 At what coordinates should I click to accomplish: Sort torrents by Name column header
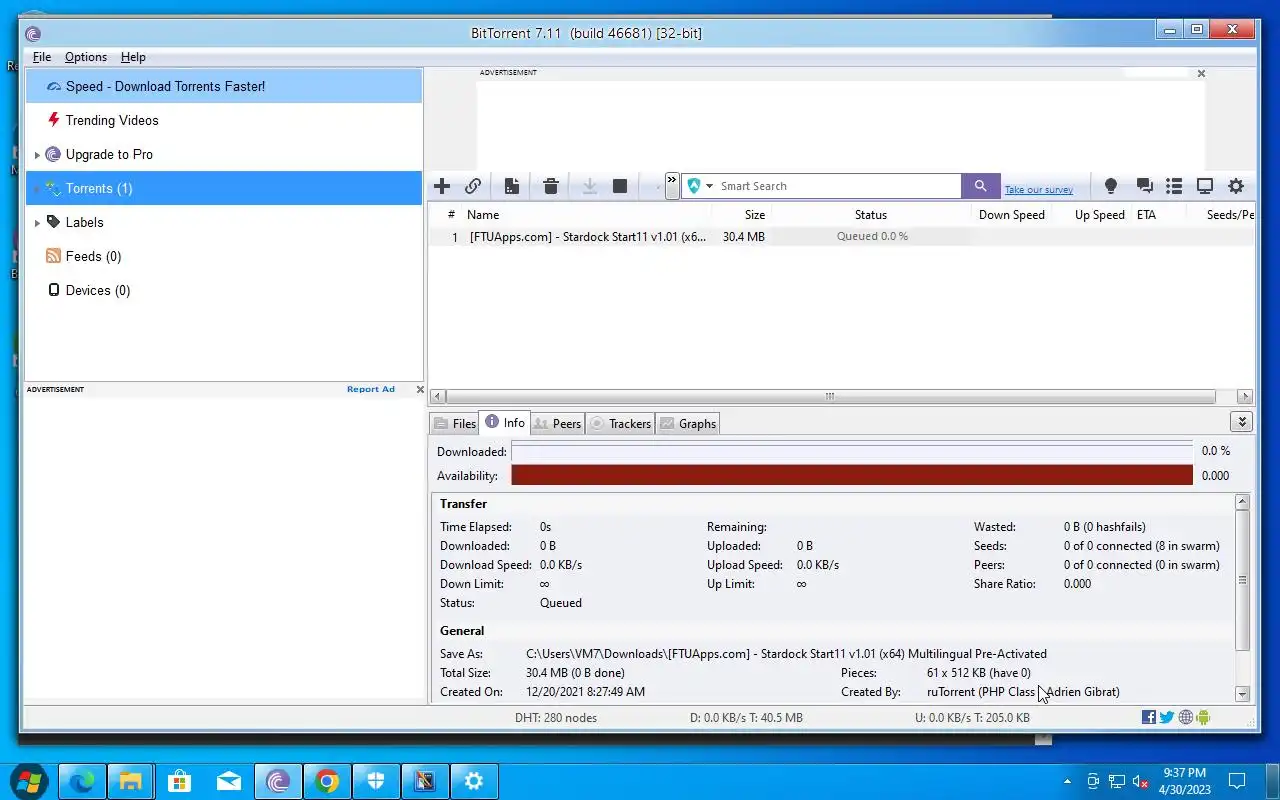click(x=587, y=214)
